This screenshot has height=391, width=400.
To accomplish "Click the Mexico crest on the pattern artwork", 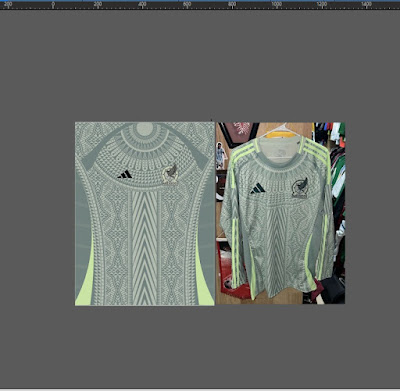I will (x=170, y=174).
